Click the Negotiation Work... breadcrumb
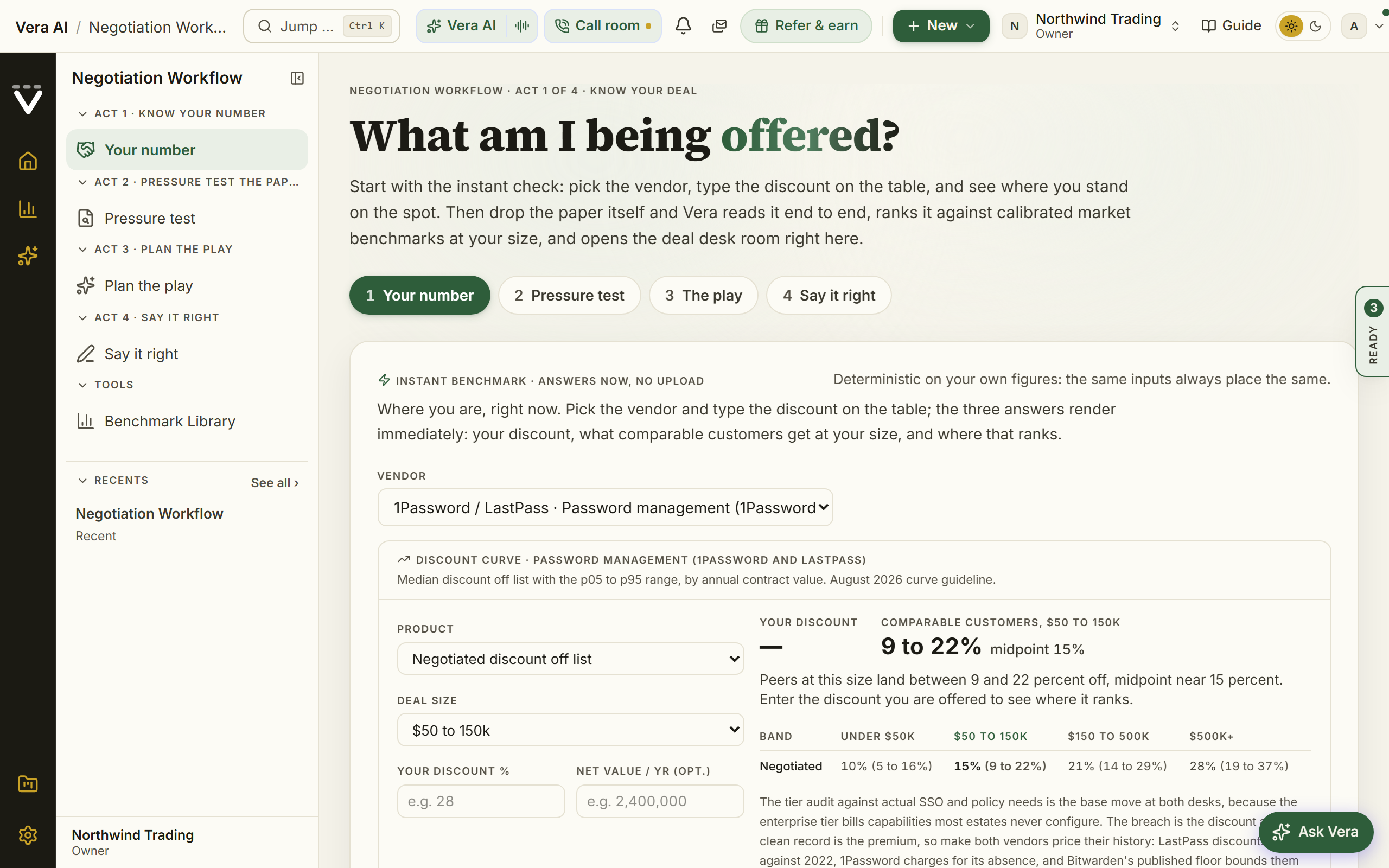This screenshot has width=1389, height=868. pyautogui.click(x=157, y=27)
